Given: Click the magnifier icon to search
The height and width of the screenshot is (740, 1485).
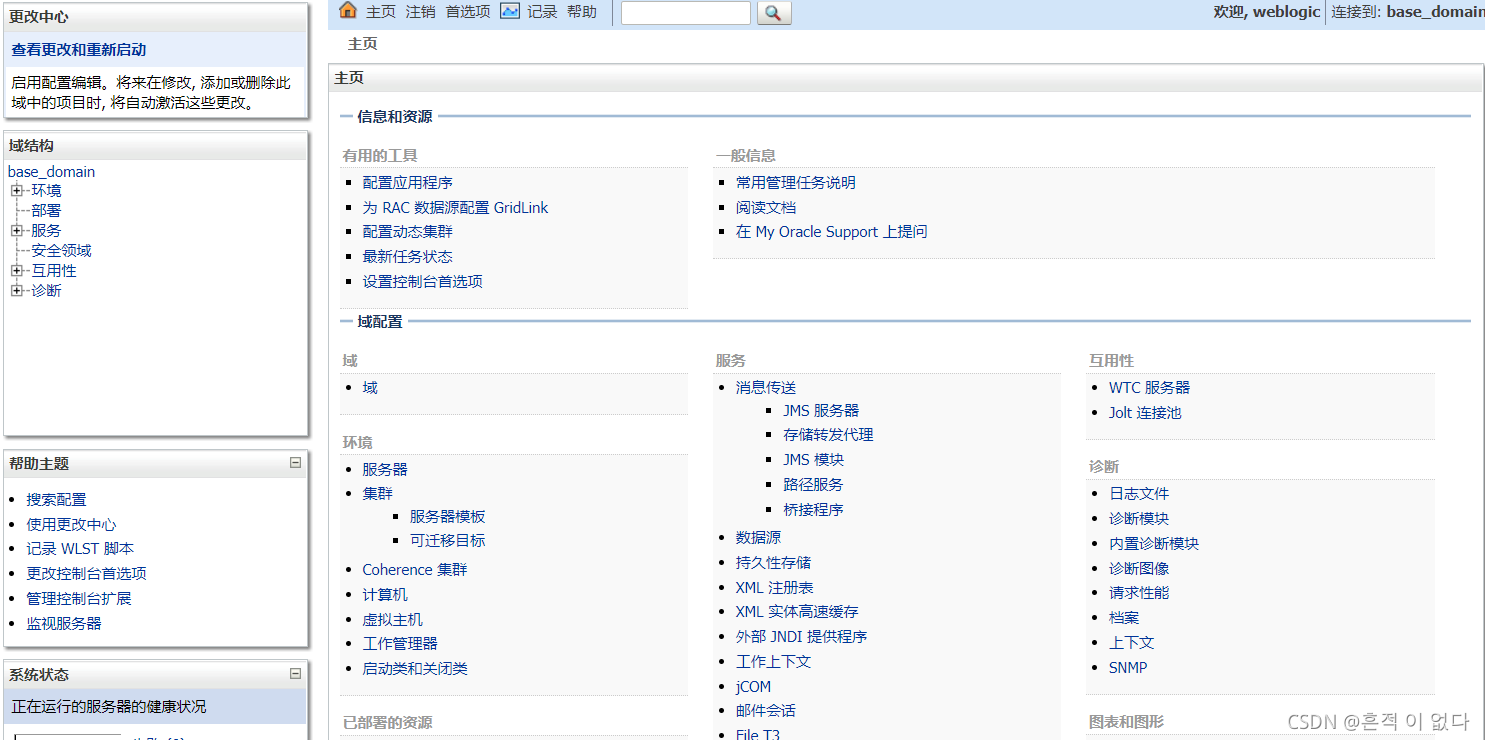Looking at the screenshot, I should (773, 13).
